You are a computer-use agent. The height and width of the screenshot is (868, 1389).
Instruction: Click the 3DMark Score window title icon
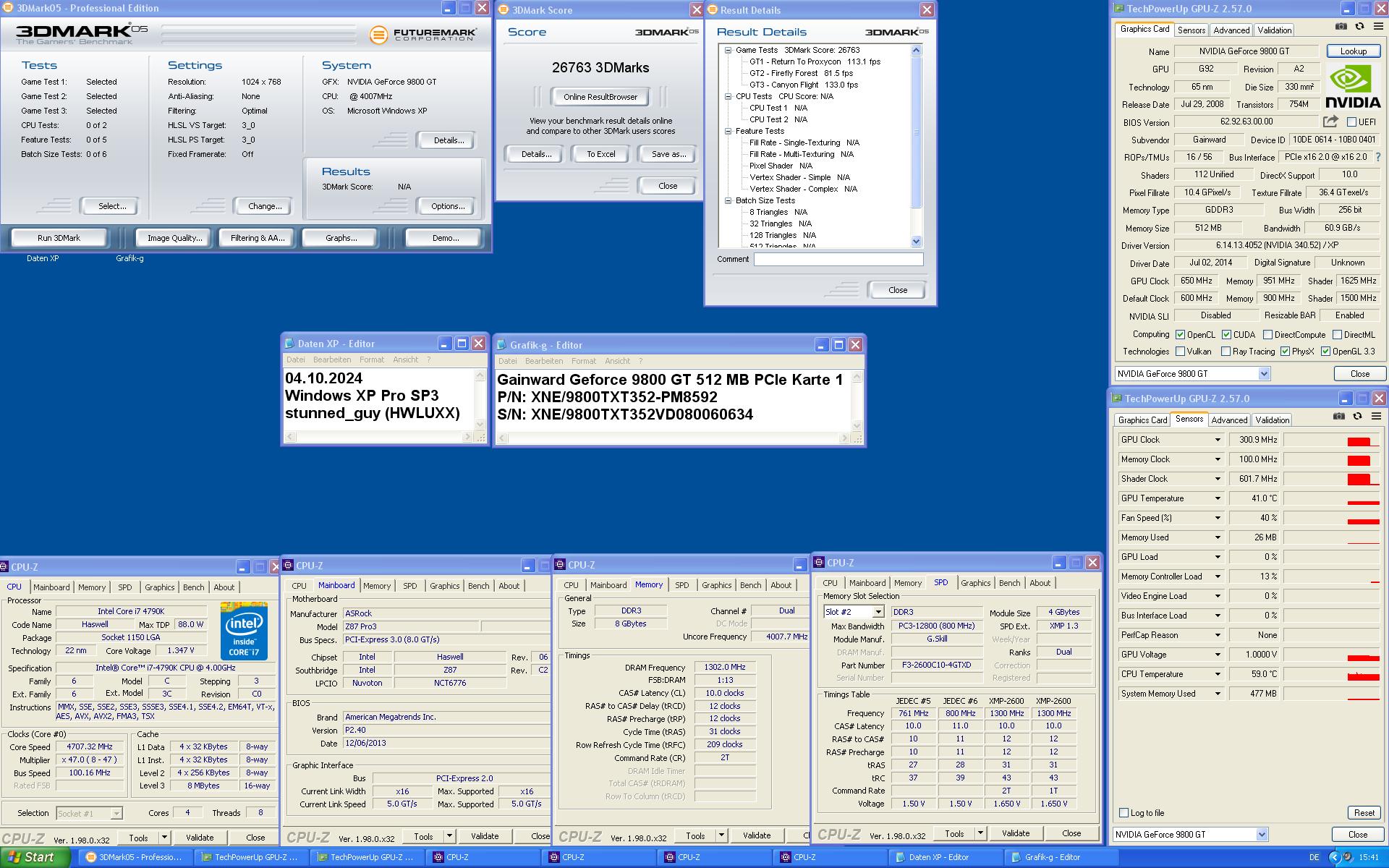(504, 10)
